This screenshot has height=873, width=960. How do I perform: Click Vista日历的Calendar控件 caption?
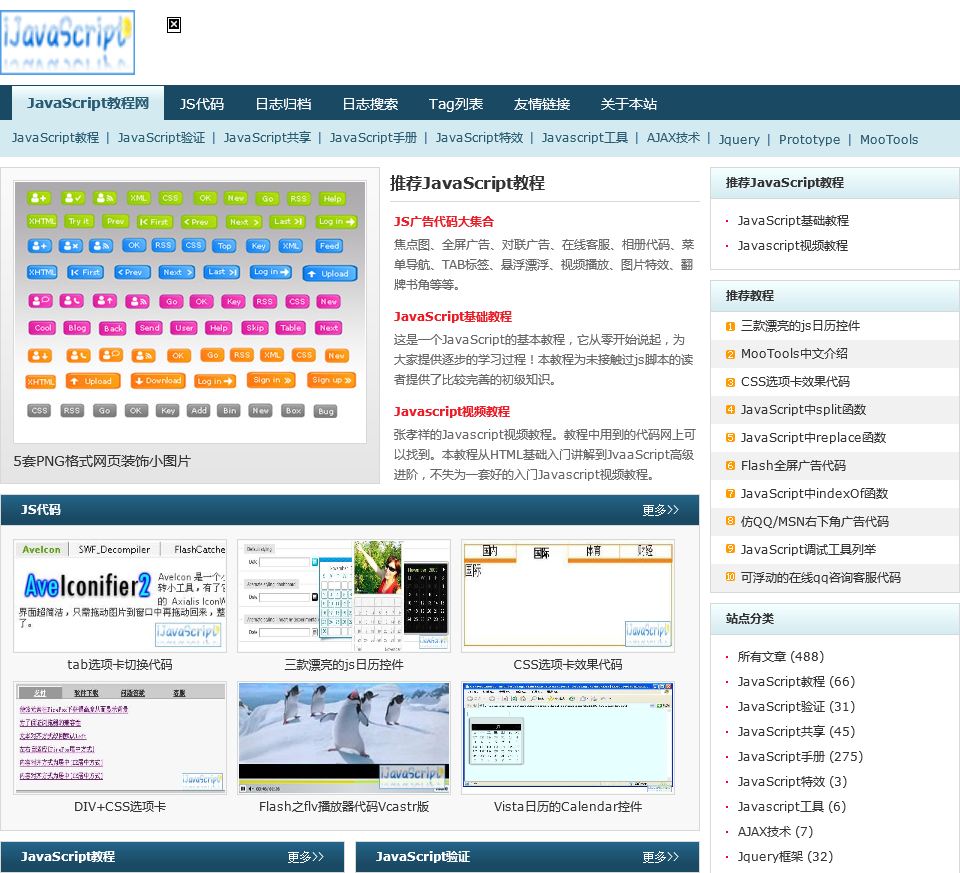pyautogui.click(x=568, y=806)
